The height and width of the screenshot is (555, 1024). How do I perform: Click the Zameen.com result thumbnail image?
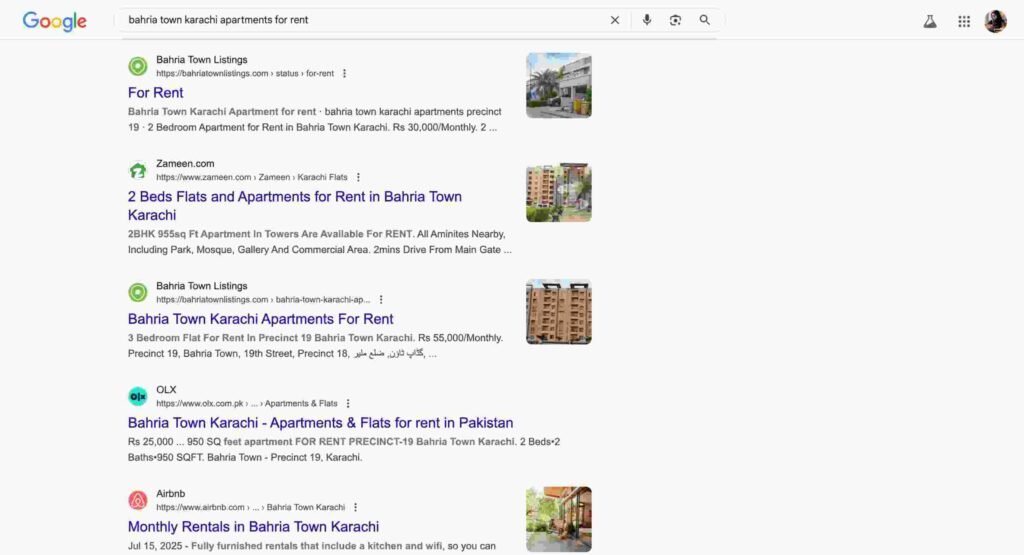click(558, 193)
